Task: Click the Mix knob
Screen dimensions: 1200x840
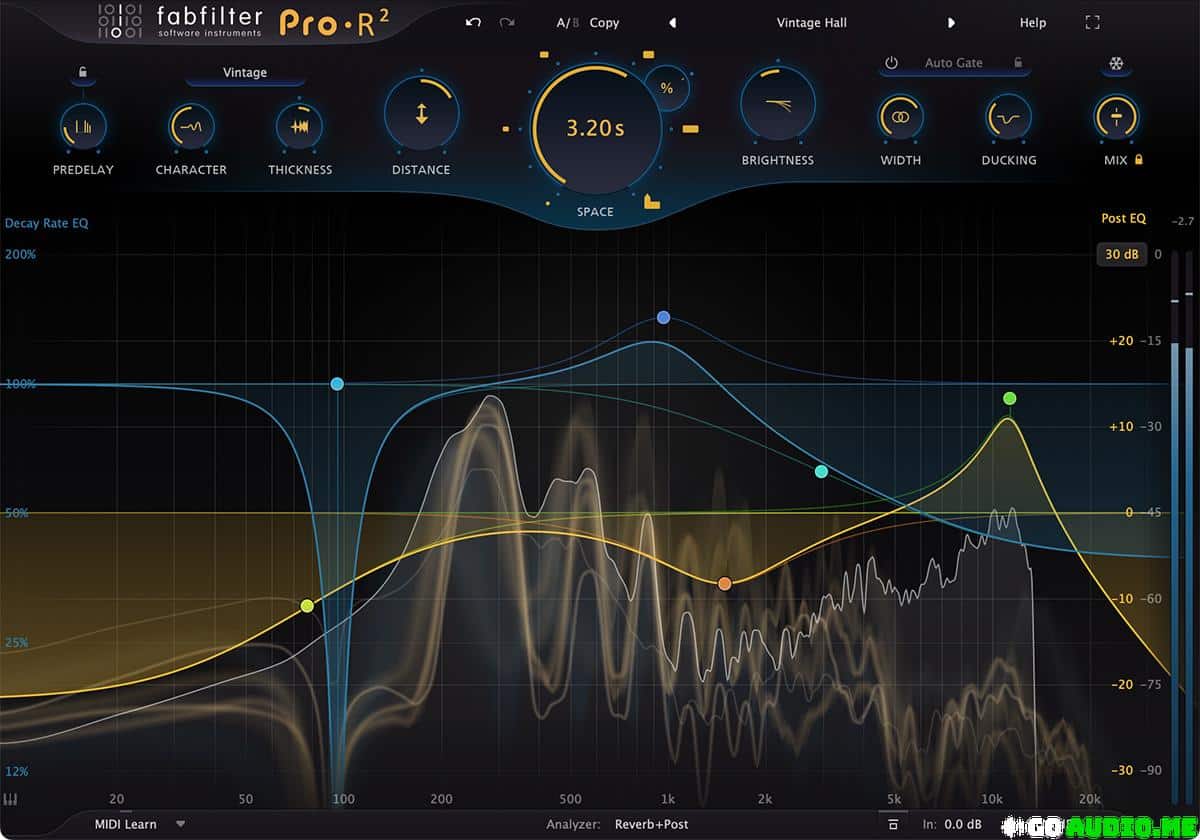Action: pos(1116,117)
